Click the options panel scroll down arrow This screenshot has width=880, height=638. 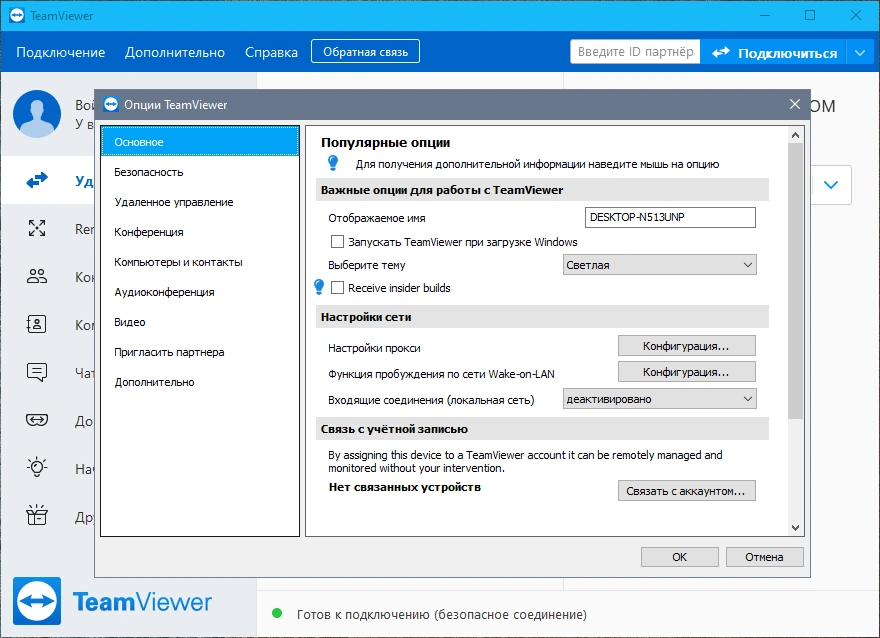[795, 527]
